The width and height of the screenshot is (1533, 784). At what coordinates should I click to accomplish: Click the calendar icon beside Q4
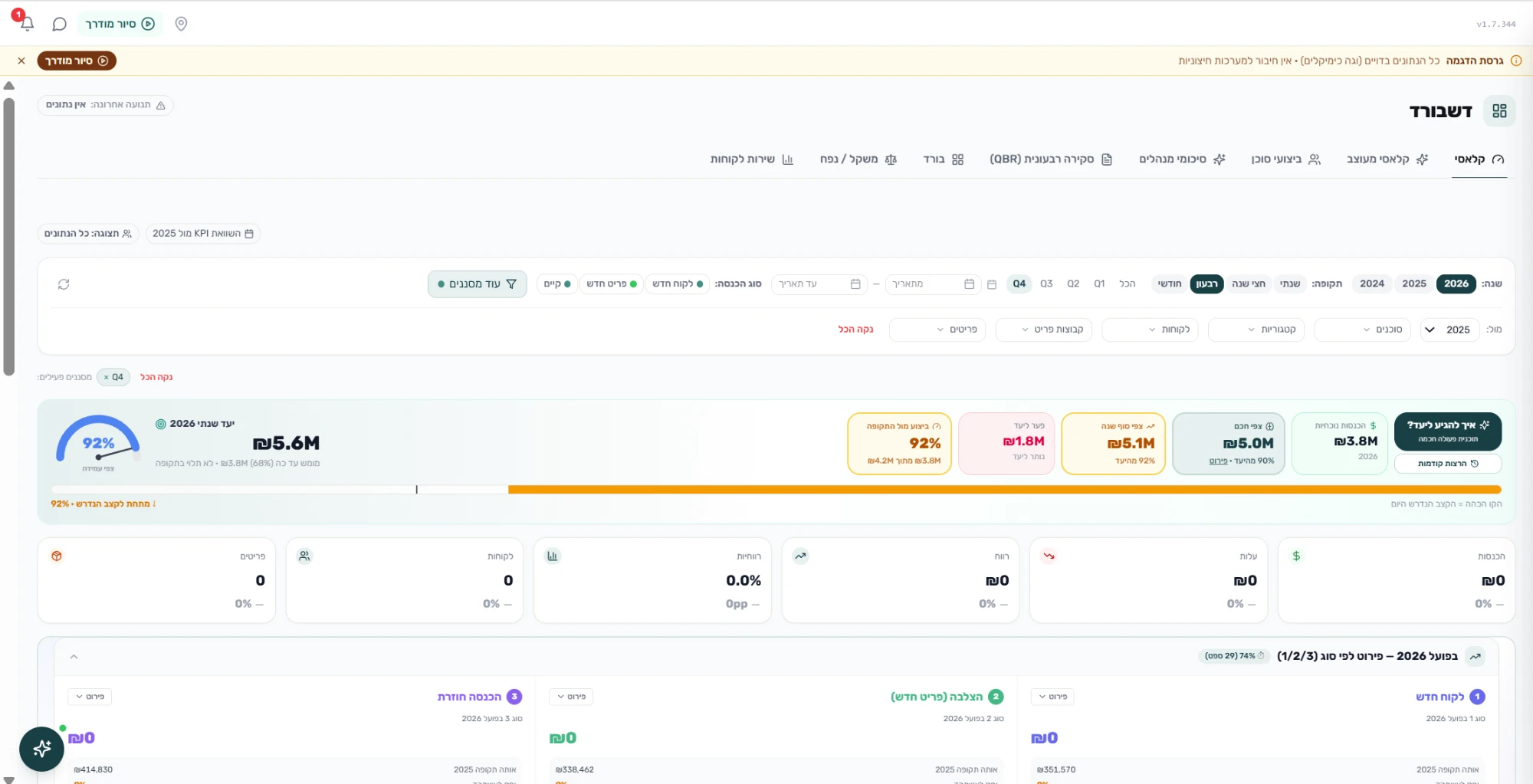coord(991,284)
